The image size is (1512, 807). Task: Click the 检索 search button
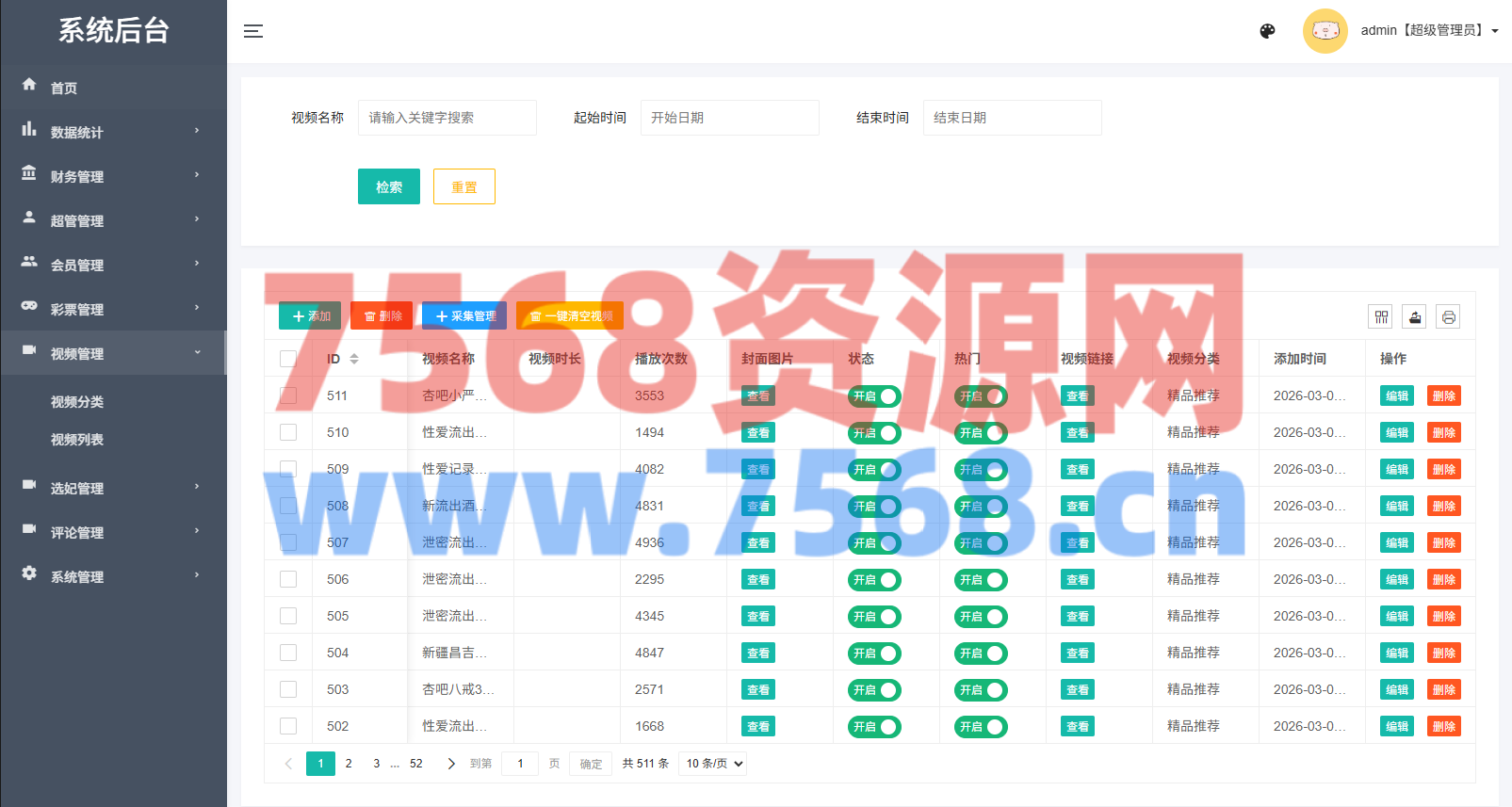click(388, 186)
